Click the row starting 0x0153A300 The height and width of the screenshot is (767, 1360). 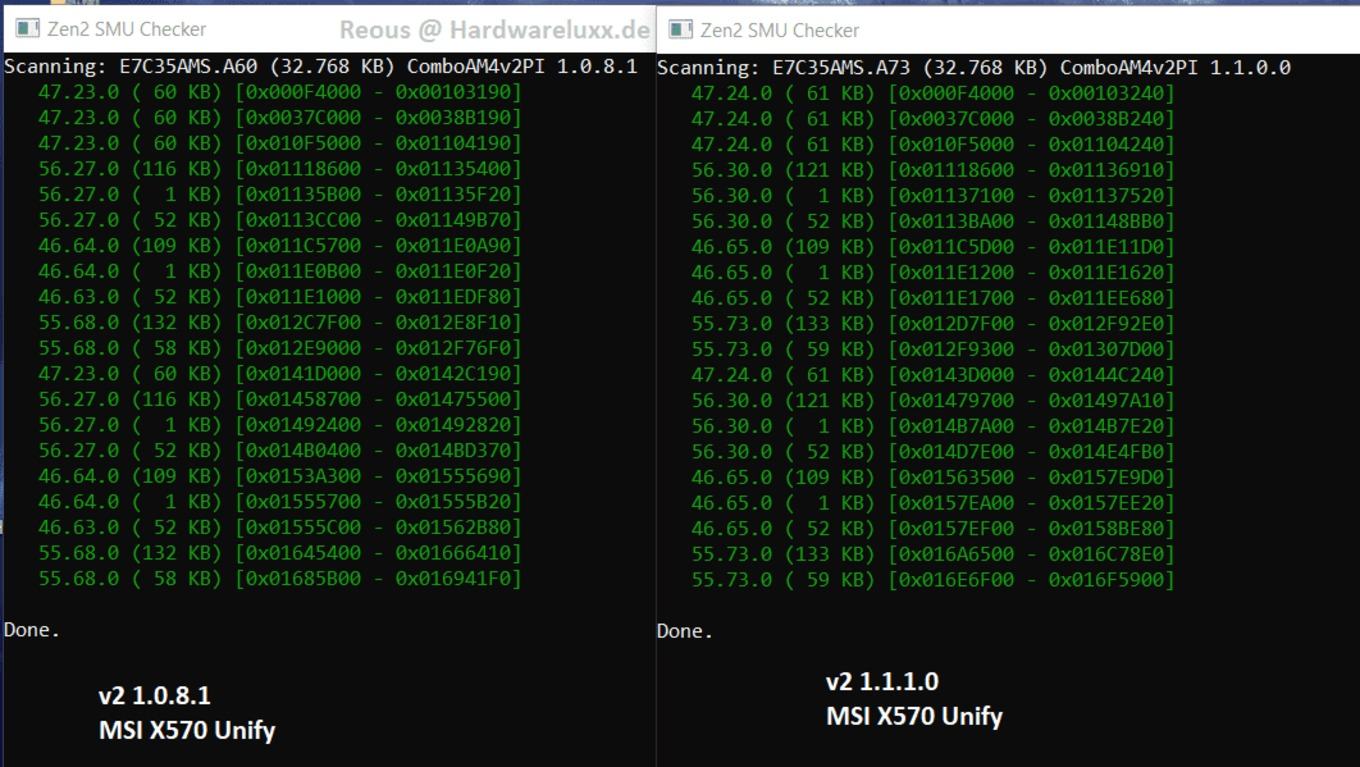[280, 476]
